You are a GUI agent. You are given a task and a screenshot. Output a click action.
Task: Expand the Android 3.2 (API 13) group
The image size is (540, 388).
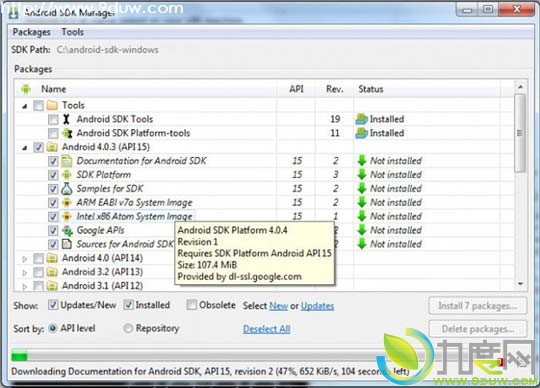pyautogui.click(x=24, y=273)
